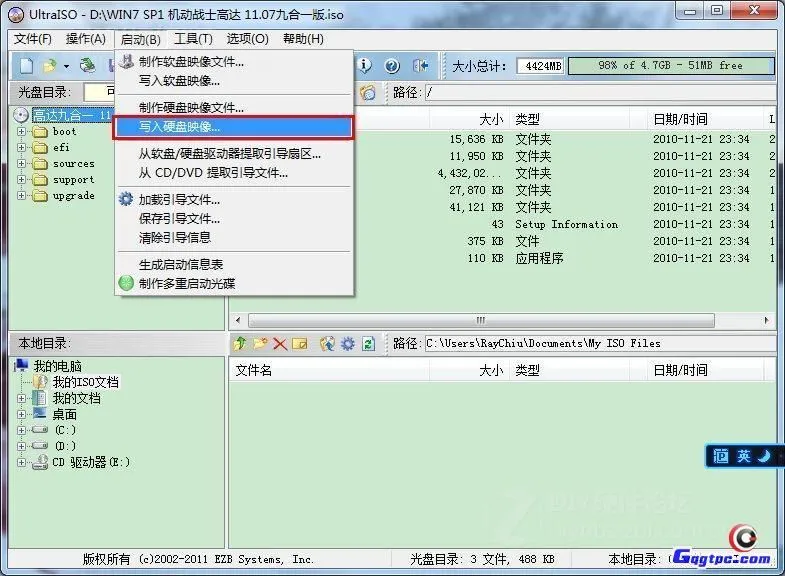This screenshot has width=785, height=576.
Task: Expand the efi folder node
Action: [x=22, y=148]
